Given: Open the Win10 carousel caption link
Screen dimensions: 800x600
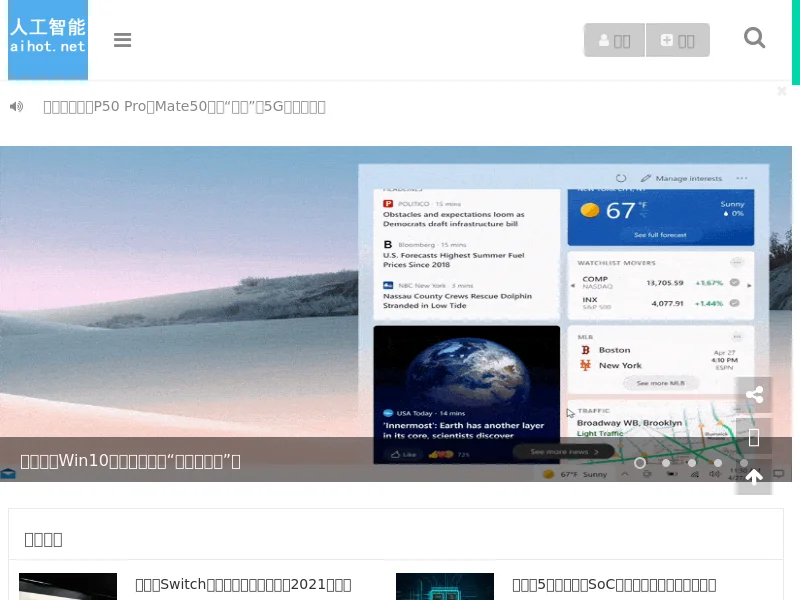Looking at the screenshot, I should point(130,461).
